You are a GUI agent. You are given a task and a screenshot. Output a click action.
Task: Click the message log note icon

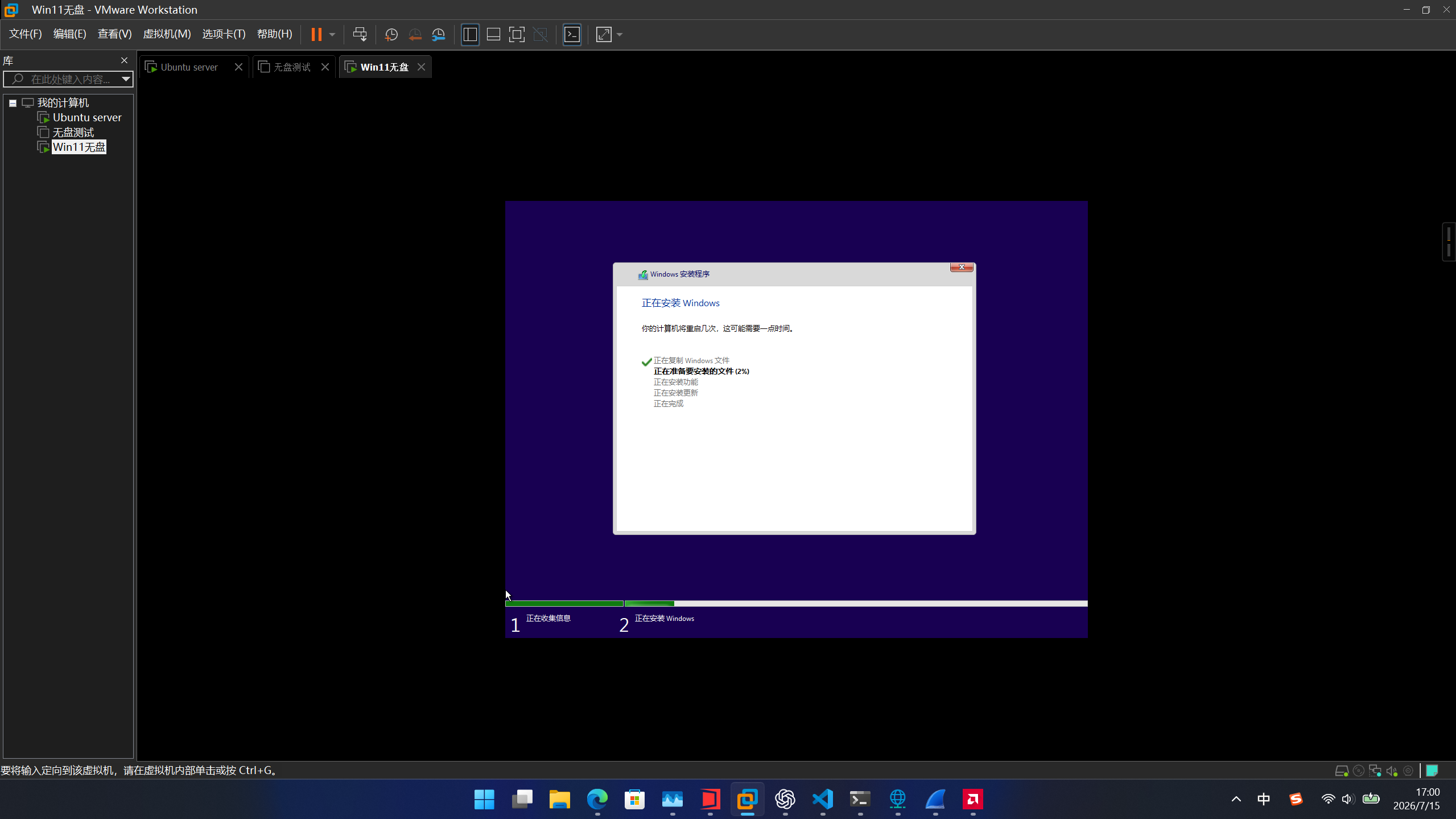pos(1432,771)
